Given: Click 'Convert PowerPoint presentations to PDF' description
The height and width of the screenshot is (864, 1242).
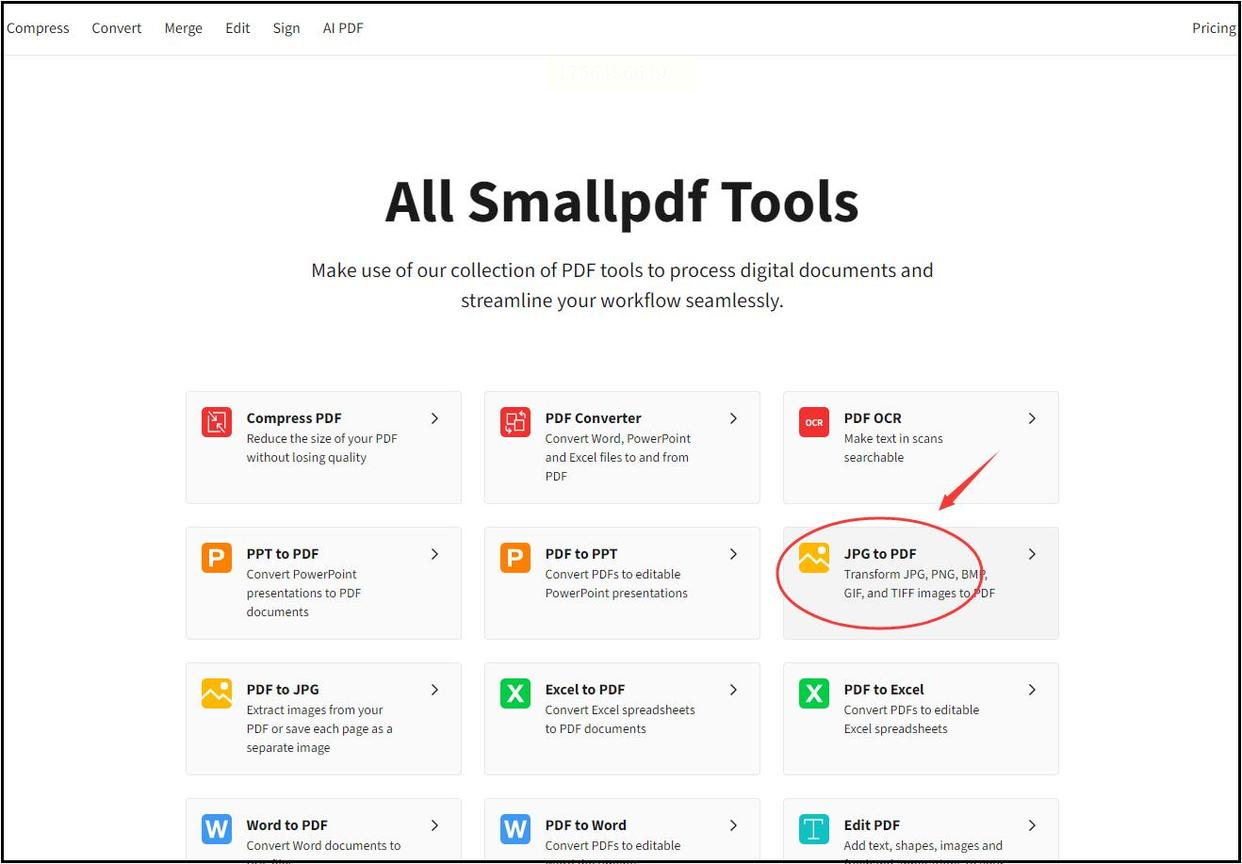Looking at the screenshot, I should (x=302, y=593).
